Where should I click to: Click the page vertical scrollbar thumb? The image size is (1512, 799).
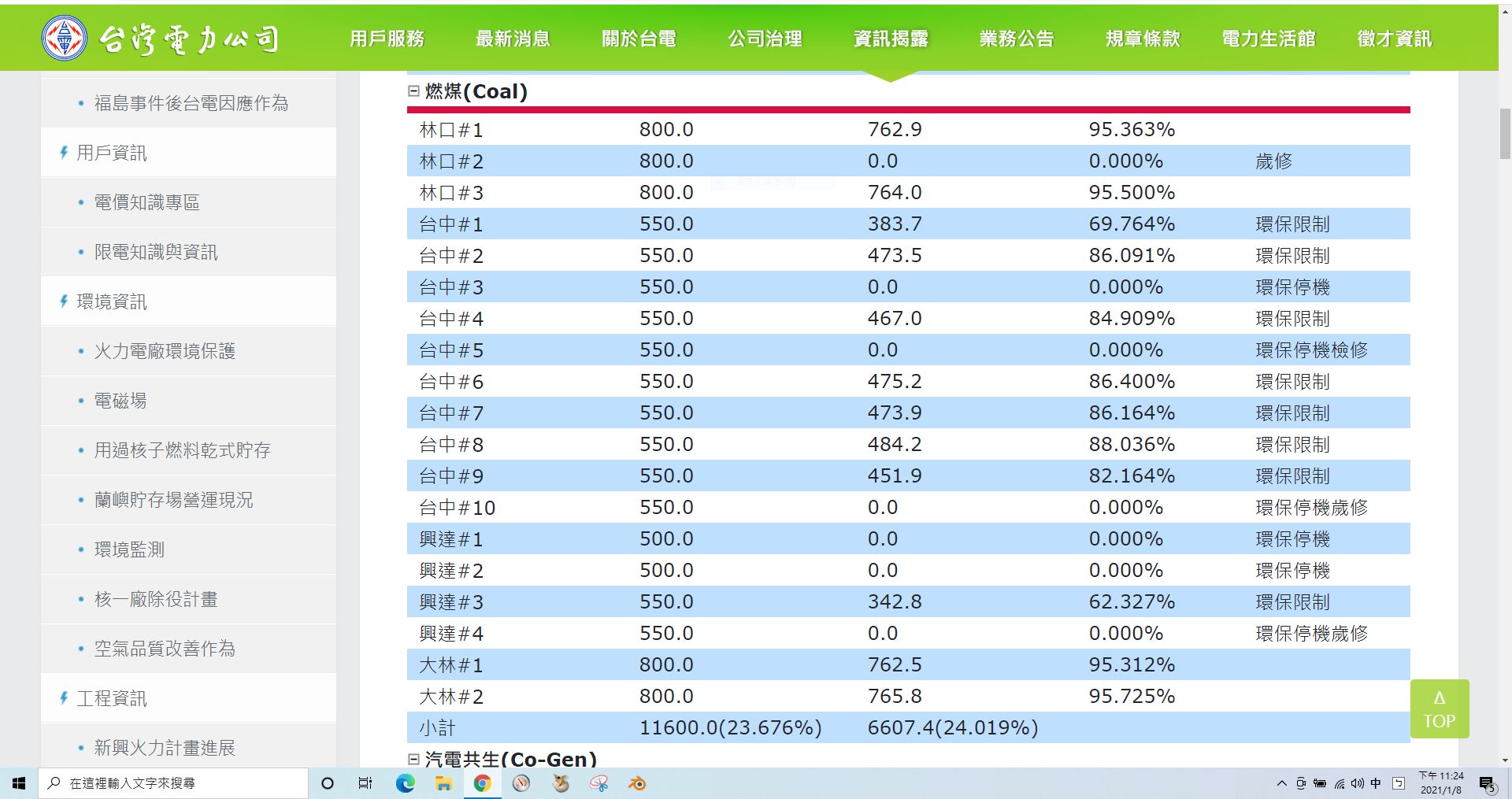[1505, 134]
